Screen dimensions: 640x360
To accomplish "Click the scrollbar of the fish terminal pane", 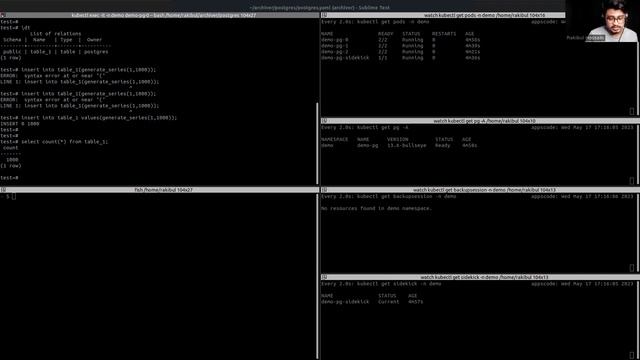I will (x=317, y=276).
